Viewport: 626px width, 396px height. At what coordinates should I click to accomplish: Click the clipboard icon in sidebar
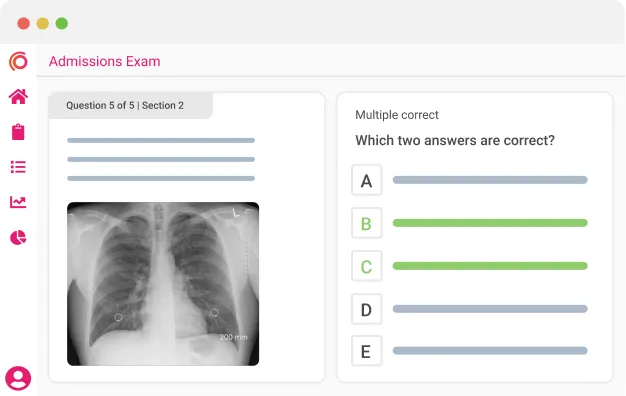(18, 132)
